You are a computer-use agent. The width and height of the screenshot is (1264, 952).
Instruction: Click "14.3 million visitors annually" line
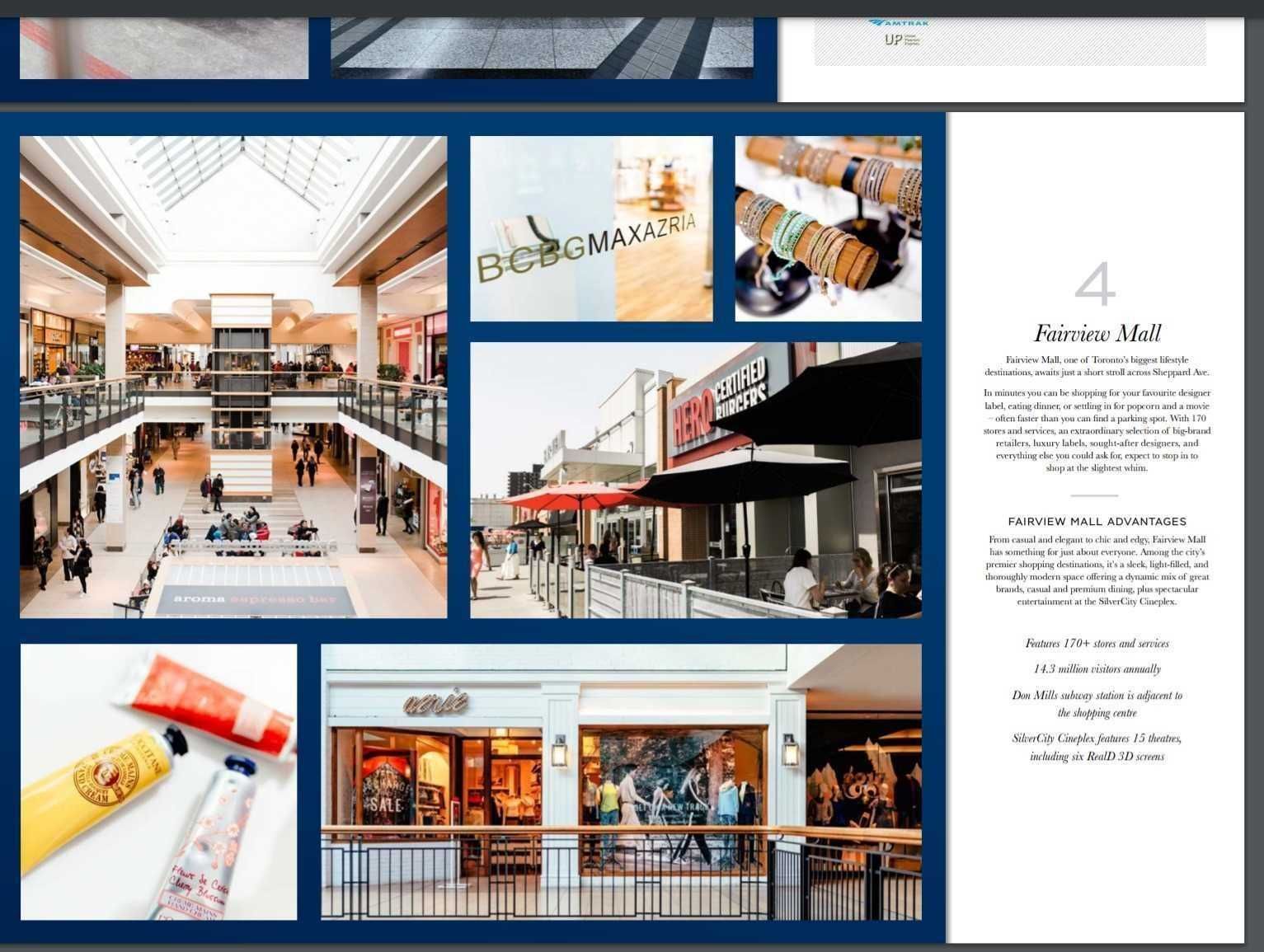click(x=1097, y=669)
